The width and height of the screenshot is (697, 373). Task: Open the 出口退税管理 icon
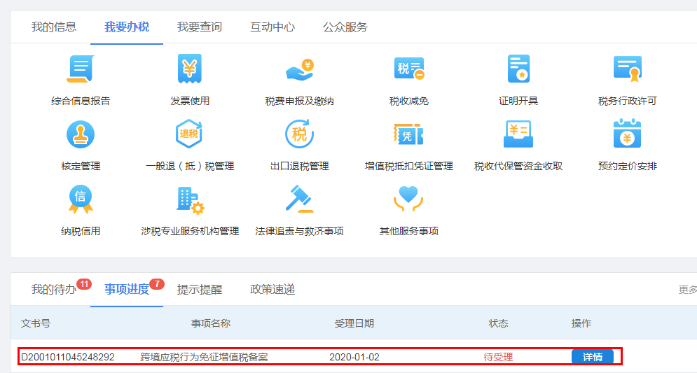(300, 134)
